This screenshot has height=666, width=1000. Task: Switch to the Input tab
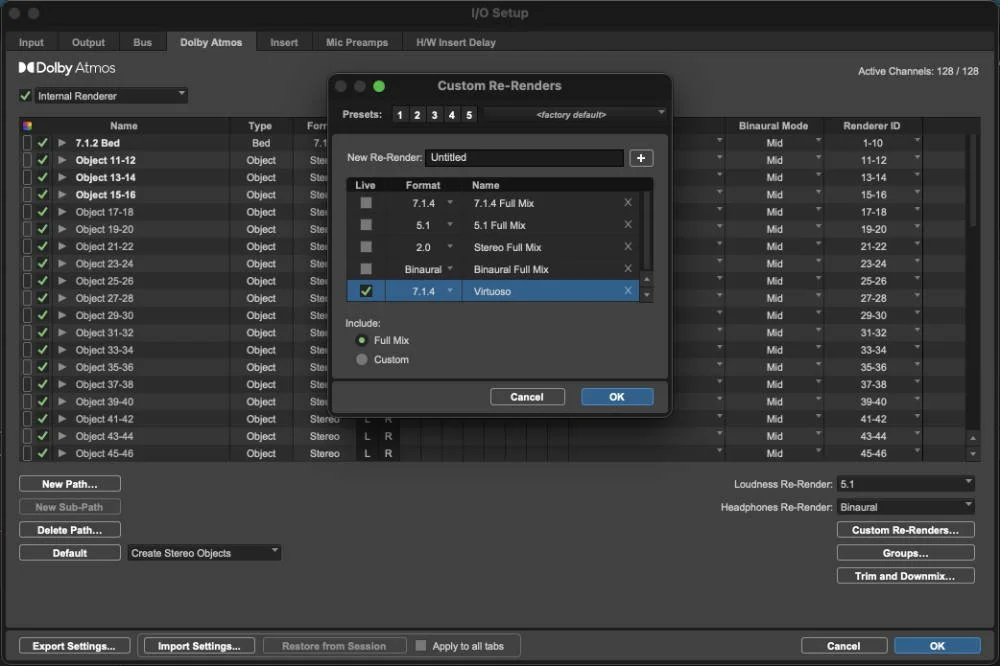coord(31,42)
